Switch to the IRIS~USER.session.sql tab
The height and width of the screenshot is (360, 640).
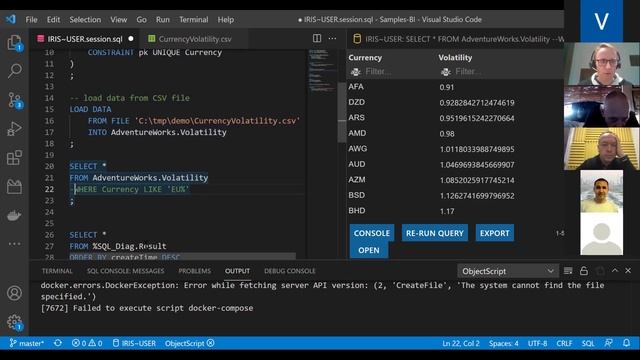(x=84, y=39)
